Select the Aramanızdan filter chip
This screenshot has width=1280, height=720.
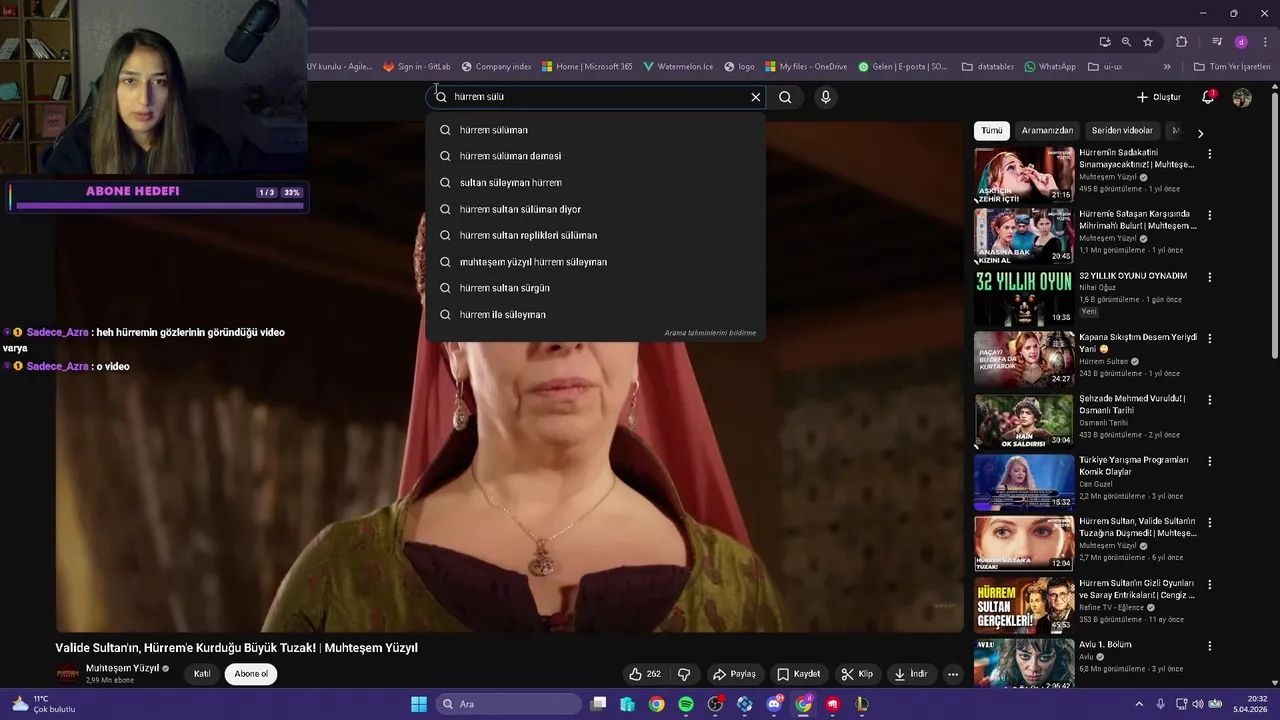(1047, 131)
